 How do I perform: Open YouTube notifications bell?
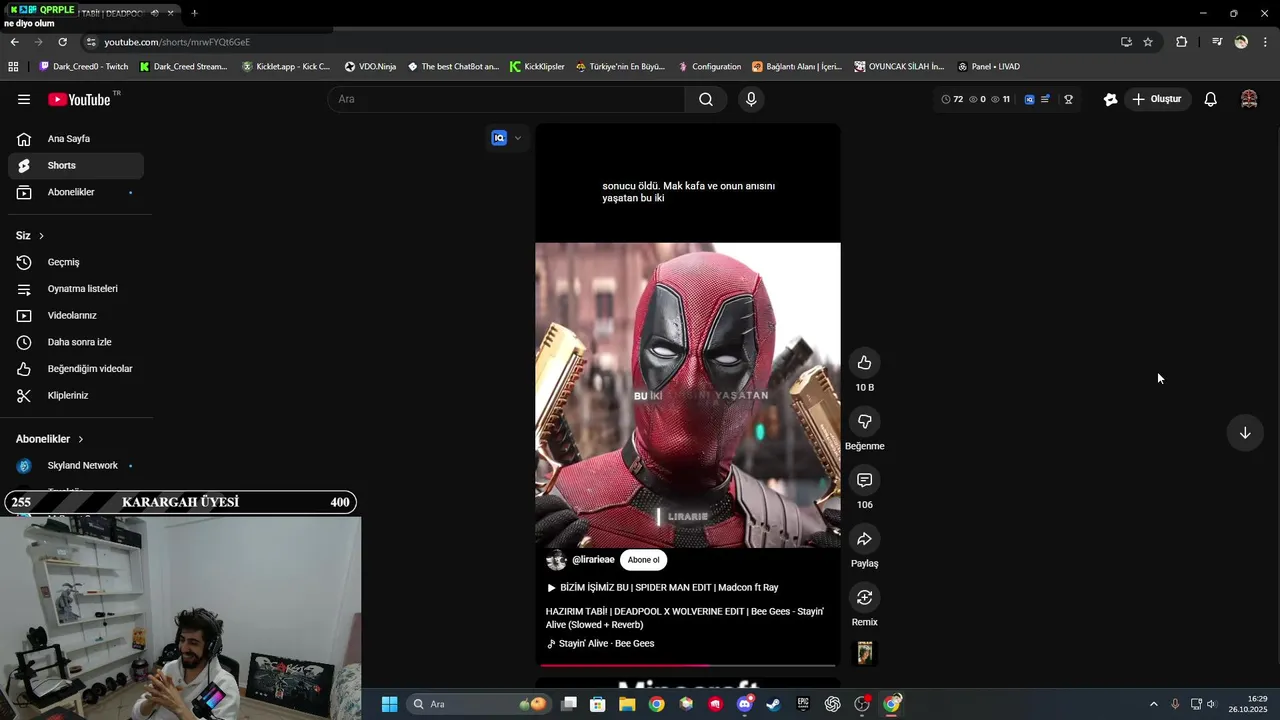tap(1210, 99)
